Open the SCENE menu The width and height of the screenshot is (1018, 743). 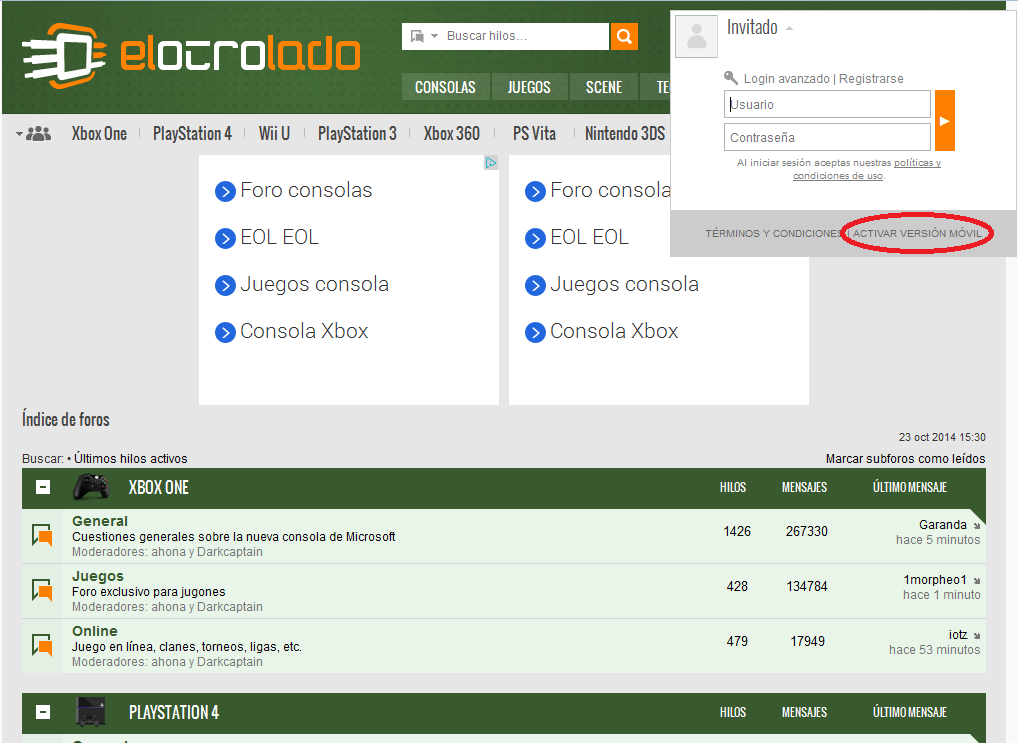(x=604, y=87)
